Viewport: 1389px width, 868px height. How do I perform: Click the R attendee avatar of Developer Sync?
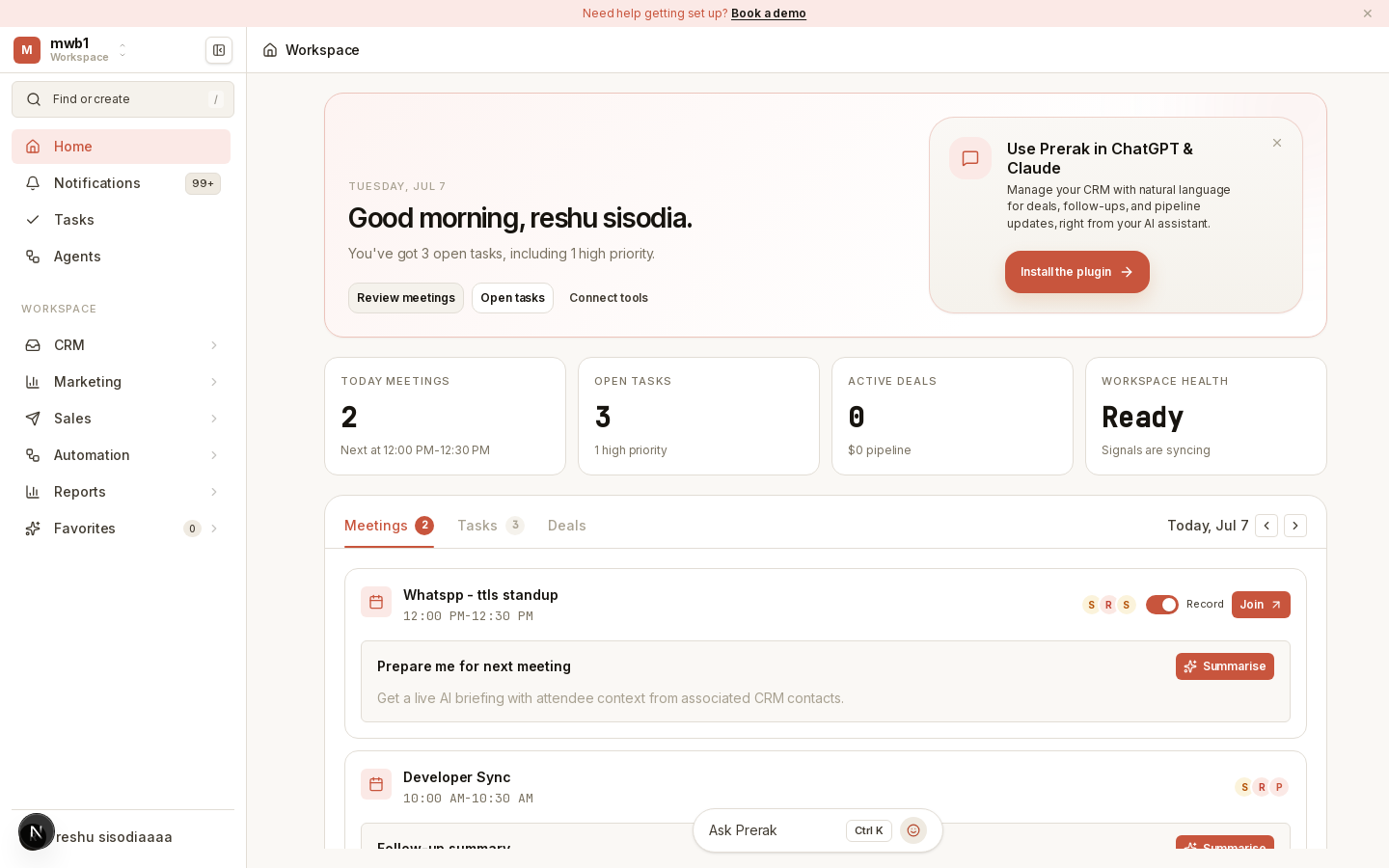(x=1262, y=787)
